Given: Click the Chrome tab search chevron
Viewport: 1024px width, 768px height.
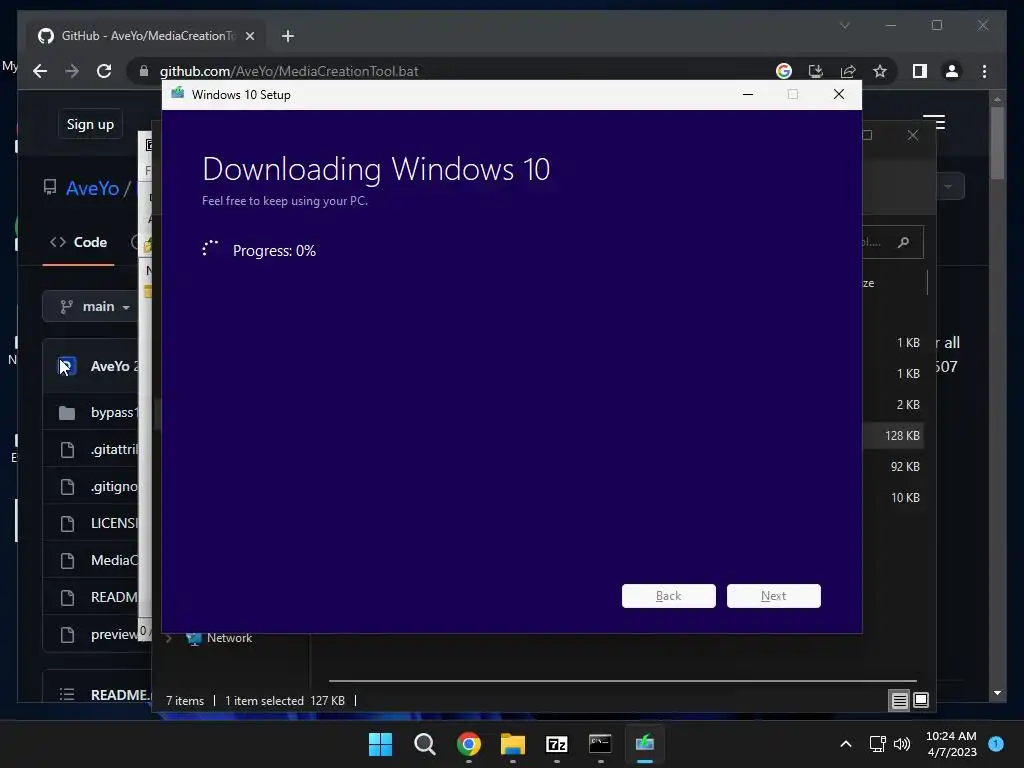Looking at the screenshot, I should click(x=845, y=25).
